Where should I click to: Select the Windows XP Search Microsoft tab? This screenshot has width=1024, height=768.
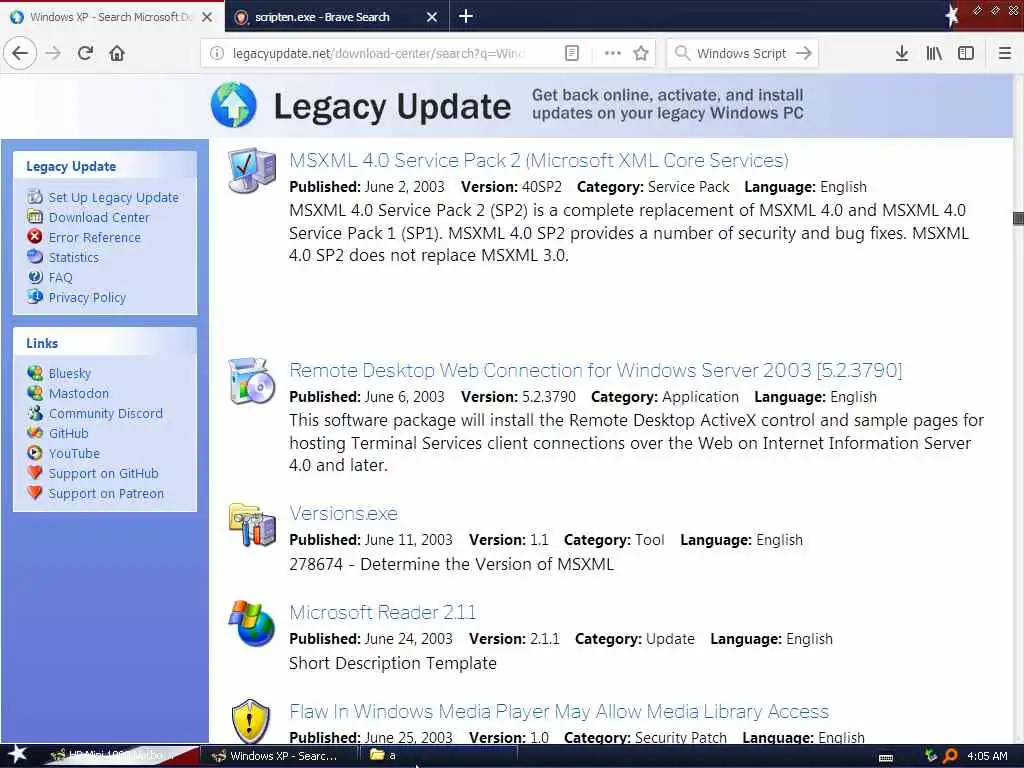tap(111, 17)
